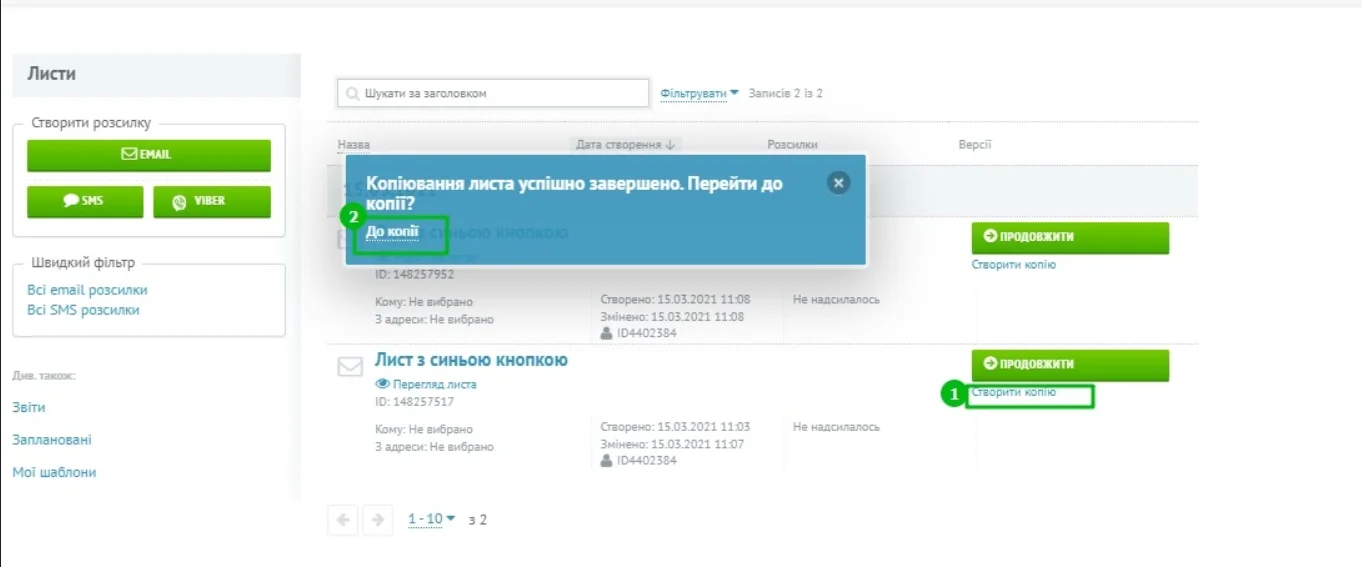
Task: Open the '1 - 10' page size dropdown
Action: (x=432, y=519)
